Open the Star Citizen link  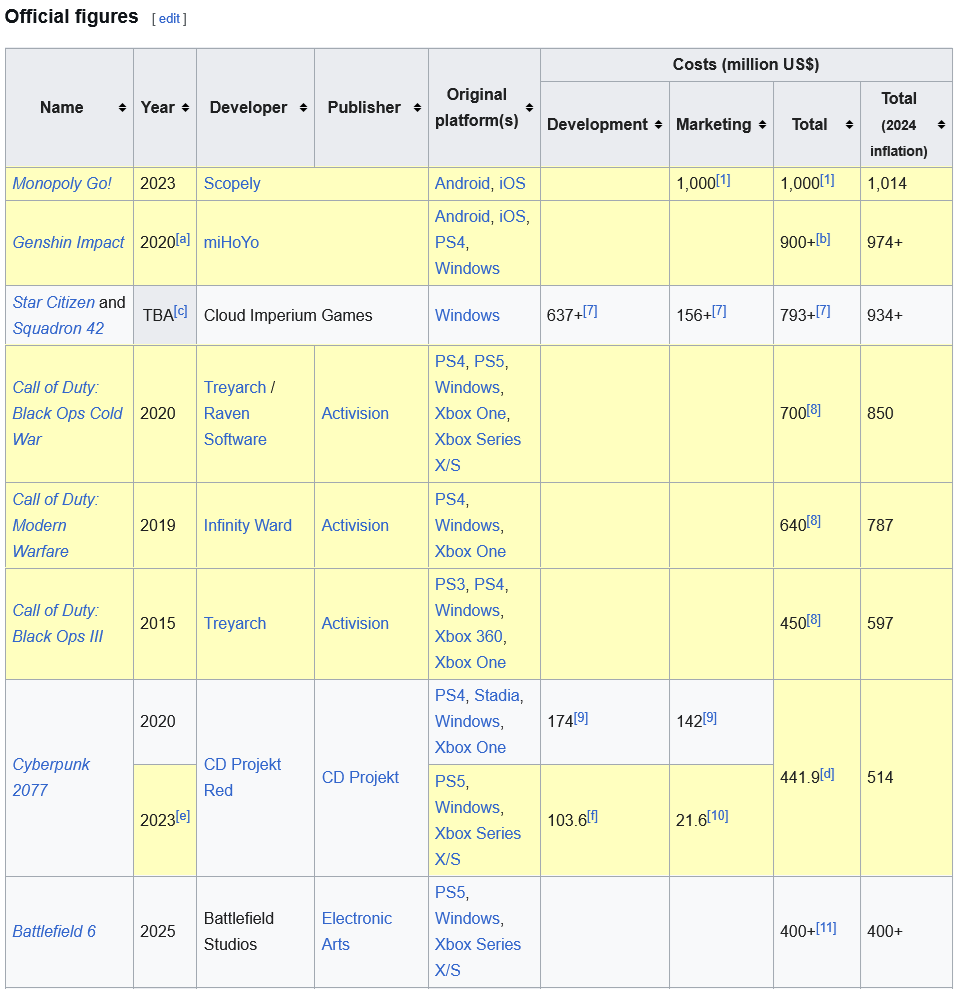54,302
